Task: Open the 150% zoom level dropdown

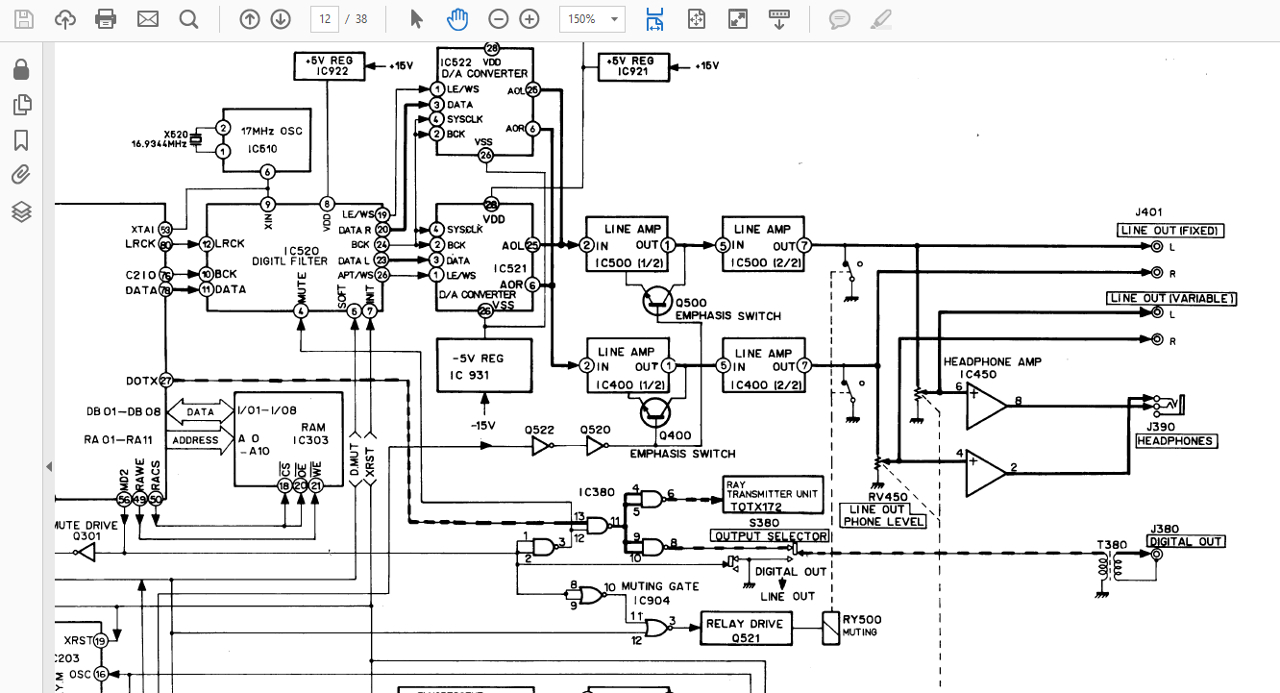Action: [592, 19]
